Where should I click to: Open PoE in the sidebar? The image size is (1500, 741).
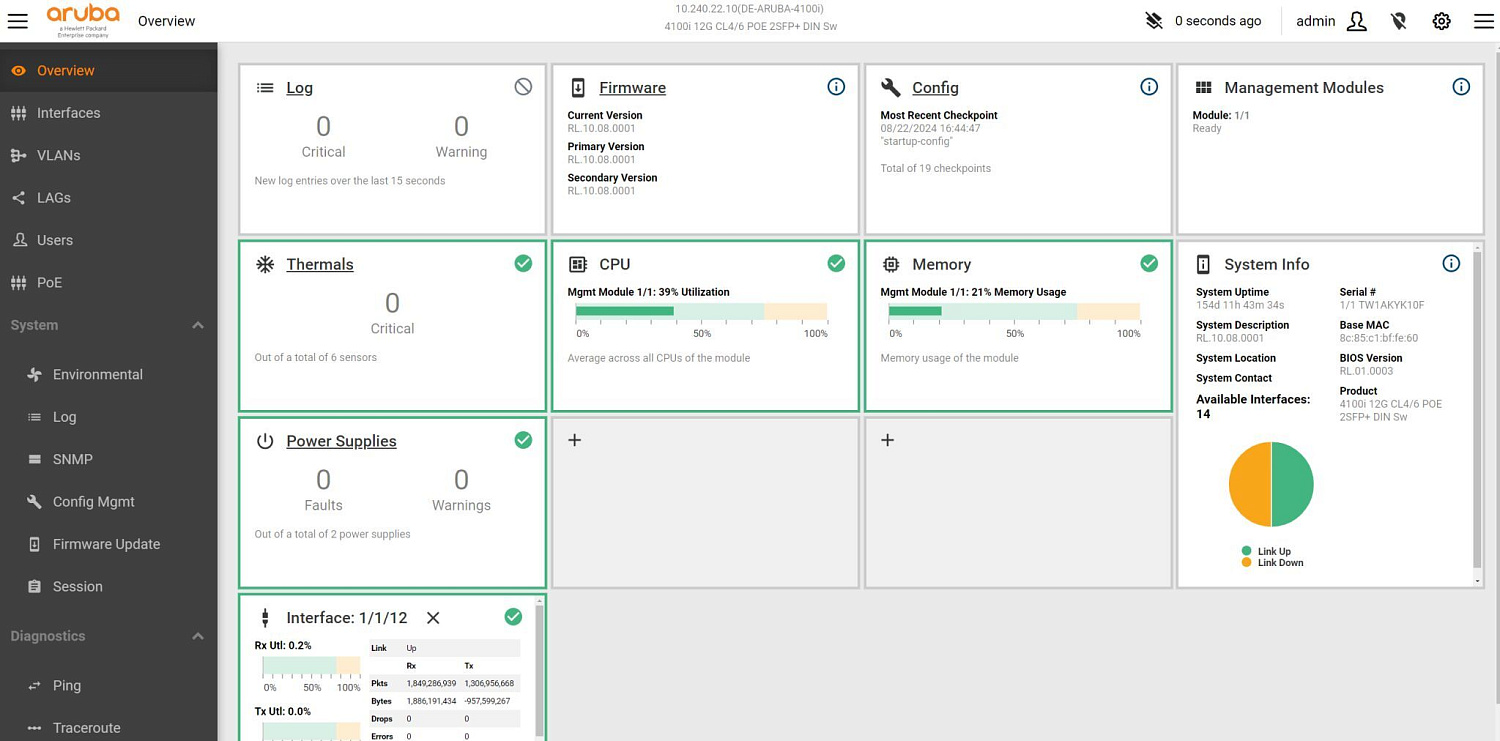[108, 282]
